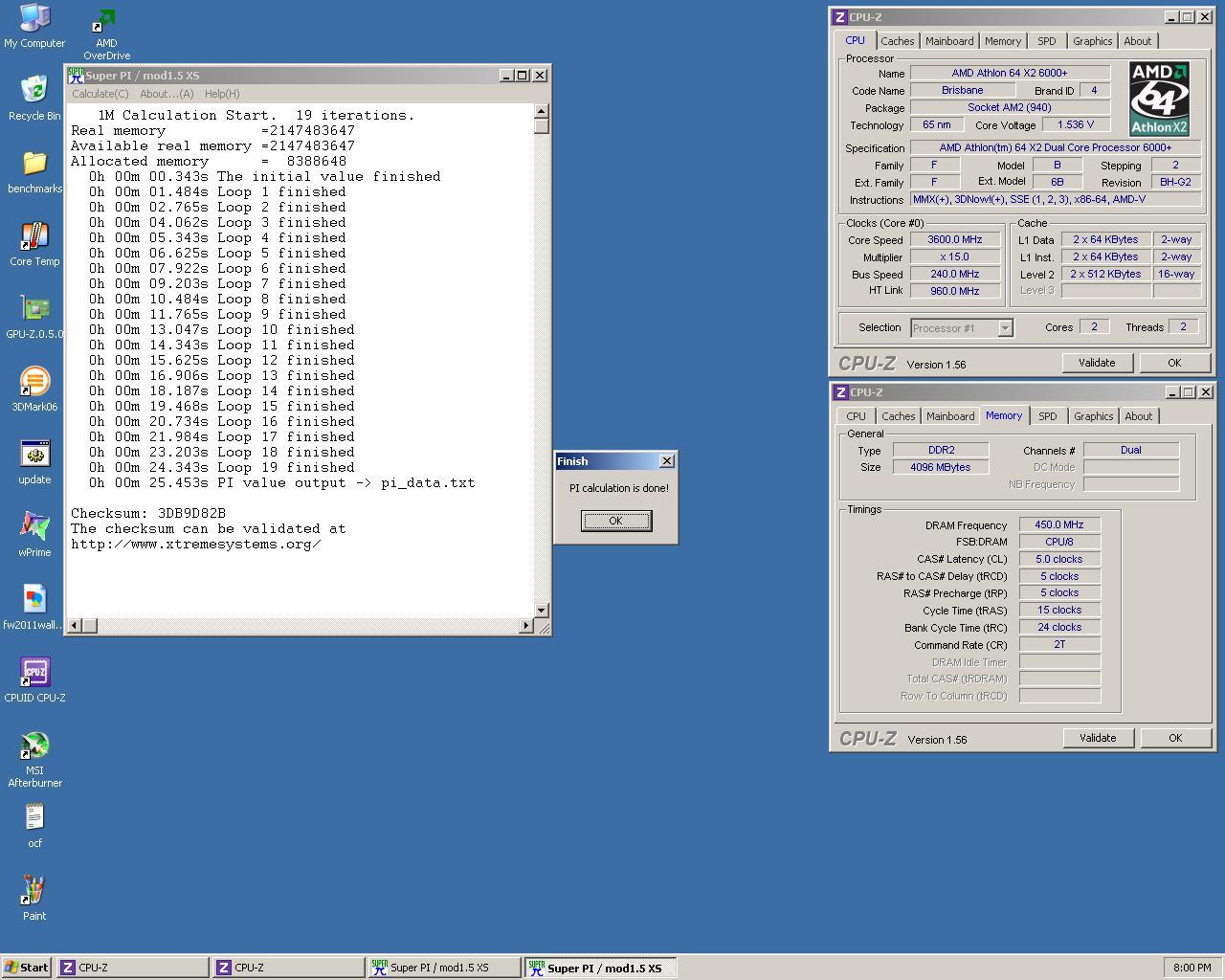
Task: Launch MSI Afterburner desktop shortcut
Action: click(34, 759)
